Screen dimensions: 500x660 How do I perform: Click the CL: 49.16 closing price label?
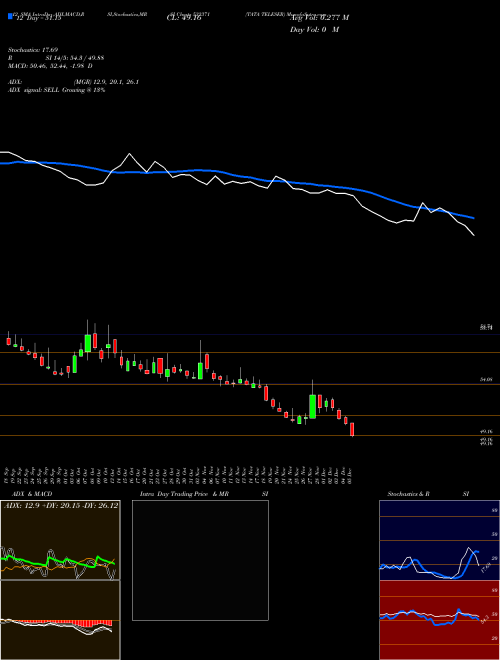point(184,18)
